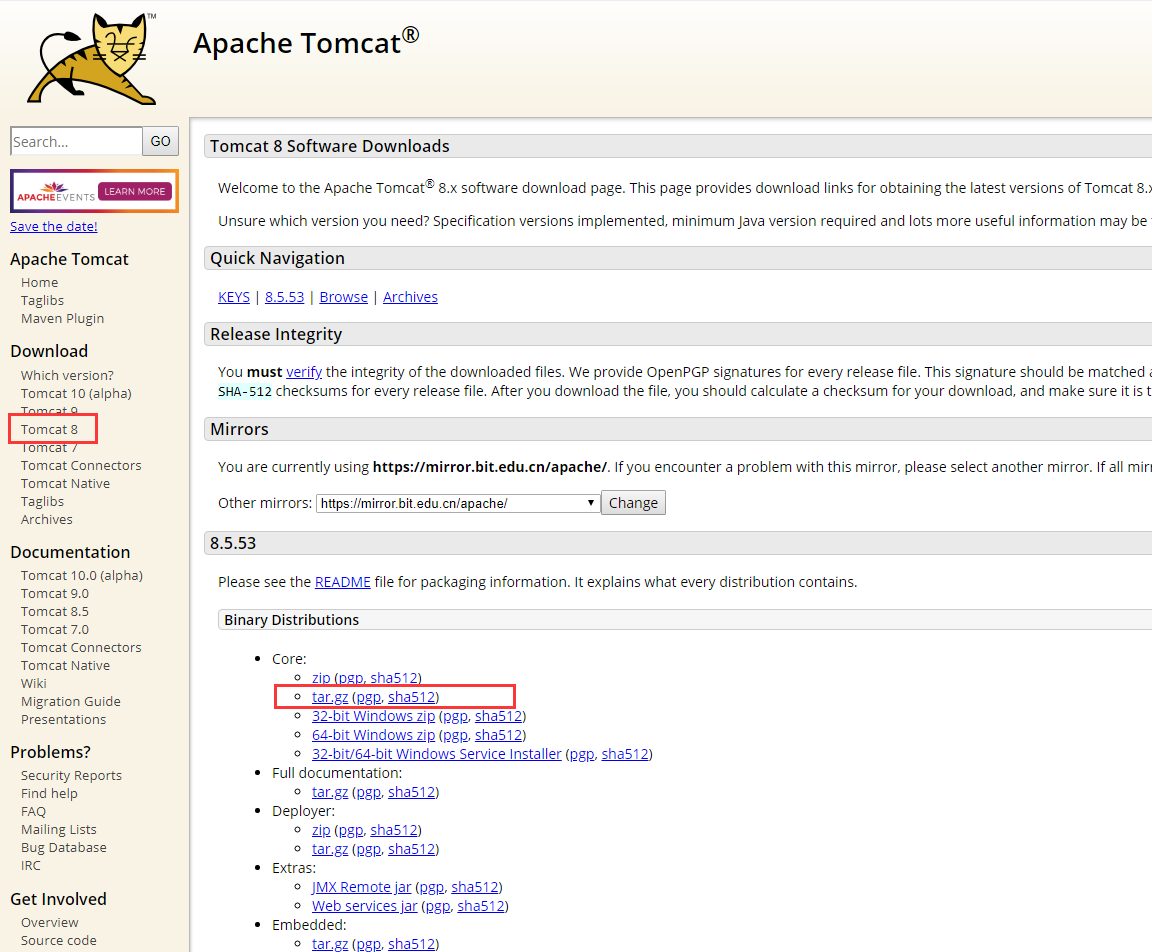The width and height of the screenshot is (1152, 952).
Task: Open the verify integrity link
Action: 304,372
